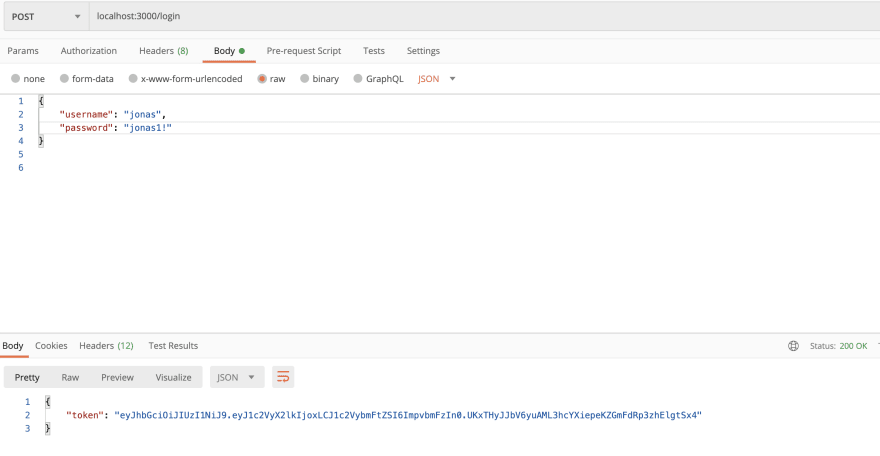This screenshot has height=456, width=880.
Task: Switch to the Tests tab
Action: pyautogui.click(x=374, y=50)
